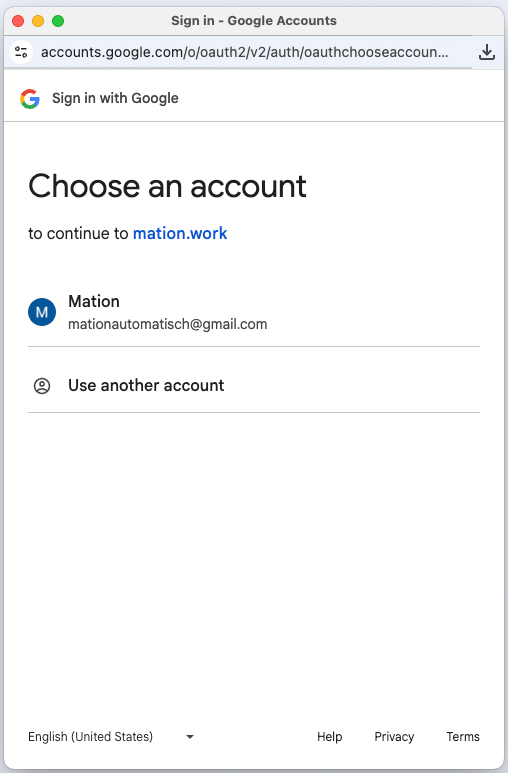
Task: Maximize window with the green button
Action: pos(58,21)
